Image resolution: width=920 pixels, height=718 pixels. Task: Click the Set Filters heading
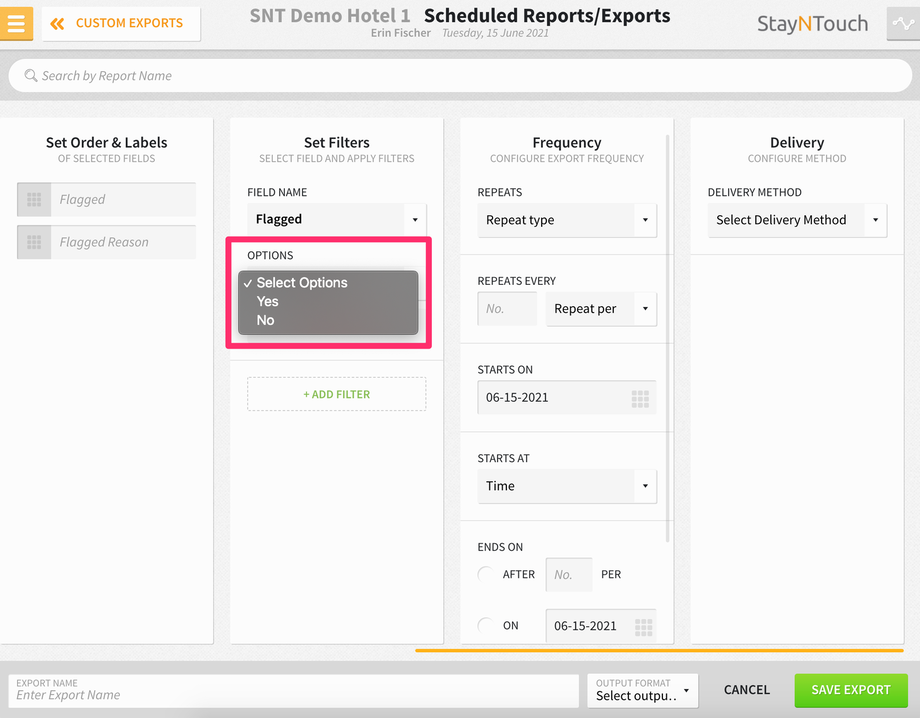(337, 143)
